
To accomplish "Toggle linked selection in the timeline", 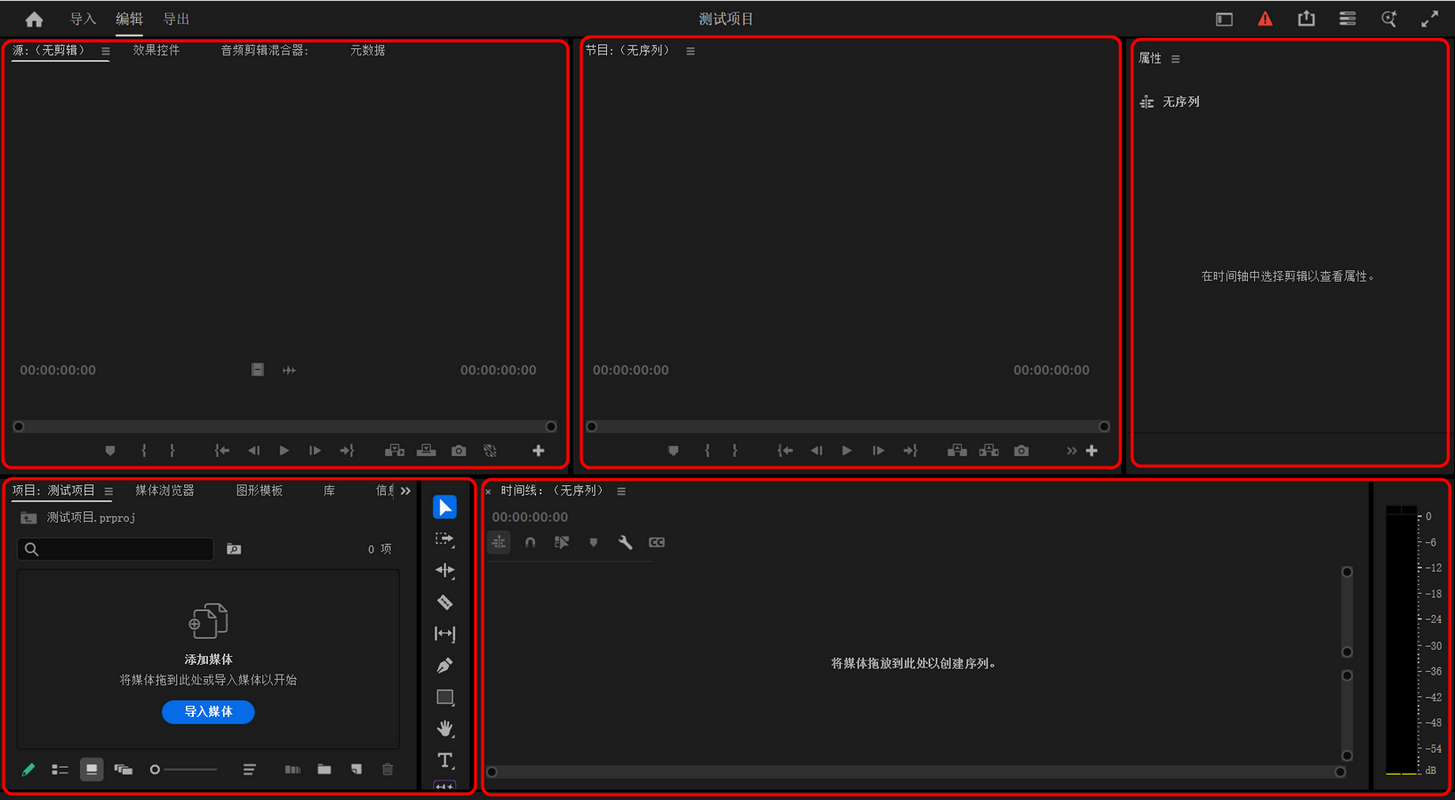I will (562, 542).
